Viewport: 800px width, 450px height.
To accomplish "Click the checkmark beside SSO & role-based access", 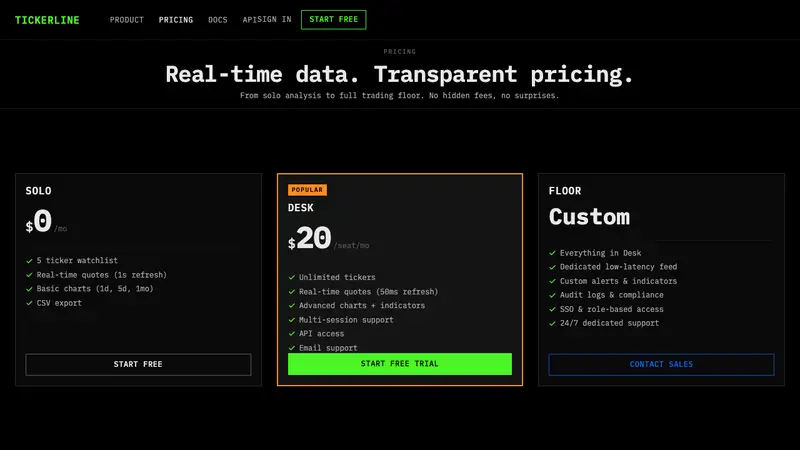I will click(x=553, y=309).
